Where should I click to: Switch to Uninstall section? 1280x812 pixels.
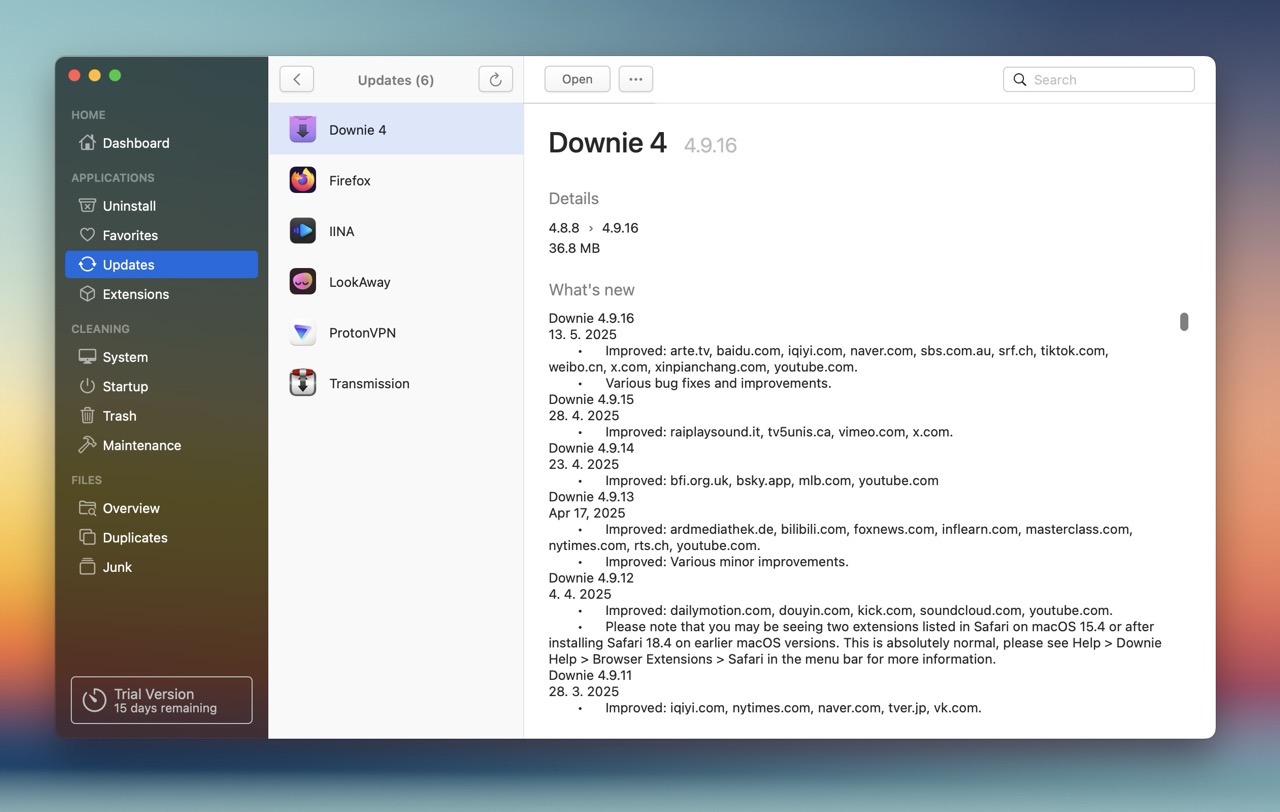[x=162, y=206]
